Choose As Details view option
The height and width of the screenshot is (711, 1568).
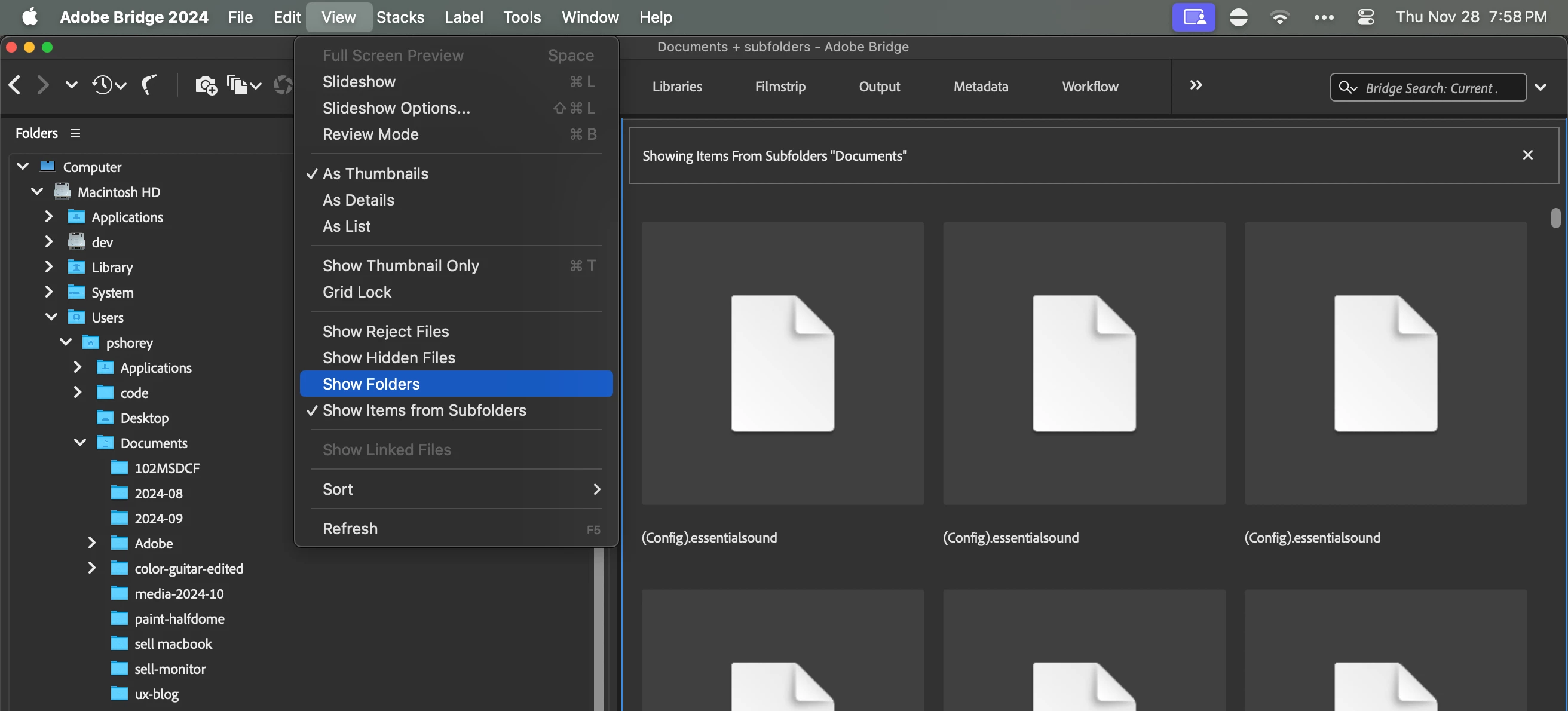pos(358,200)
